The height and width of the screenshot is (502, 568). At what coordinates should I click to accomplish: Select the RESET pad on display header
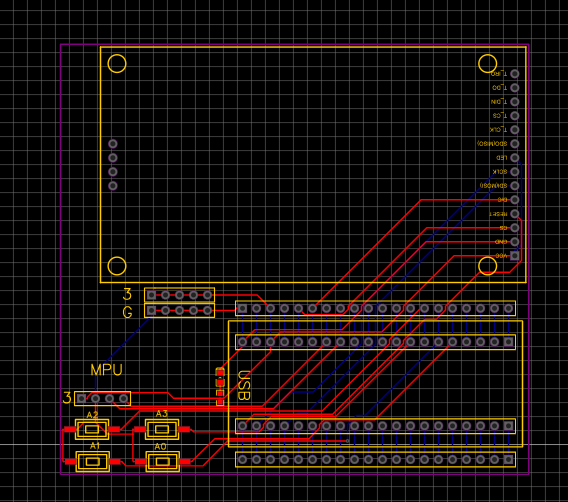514,214
